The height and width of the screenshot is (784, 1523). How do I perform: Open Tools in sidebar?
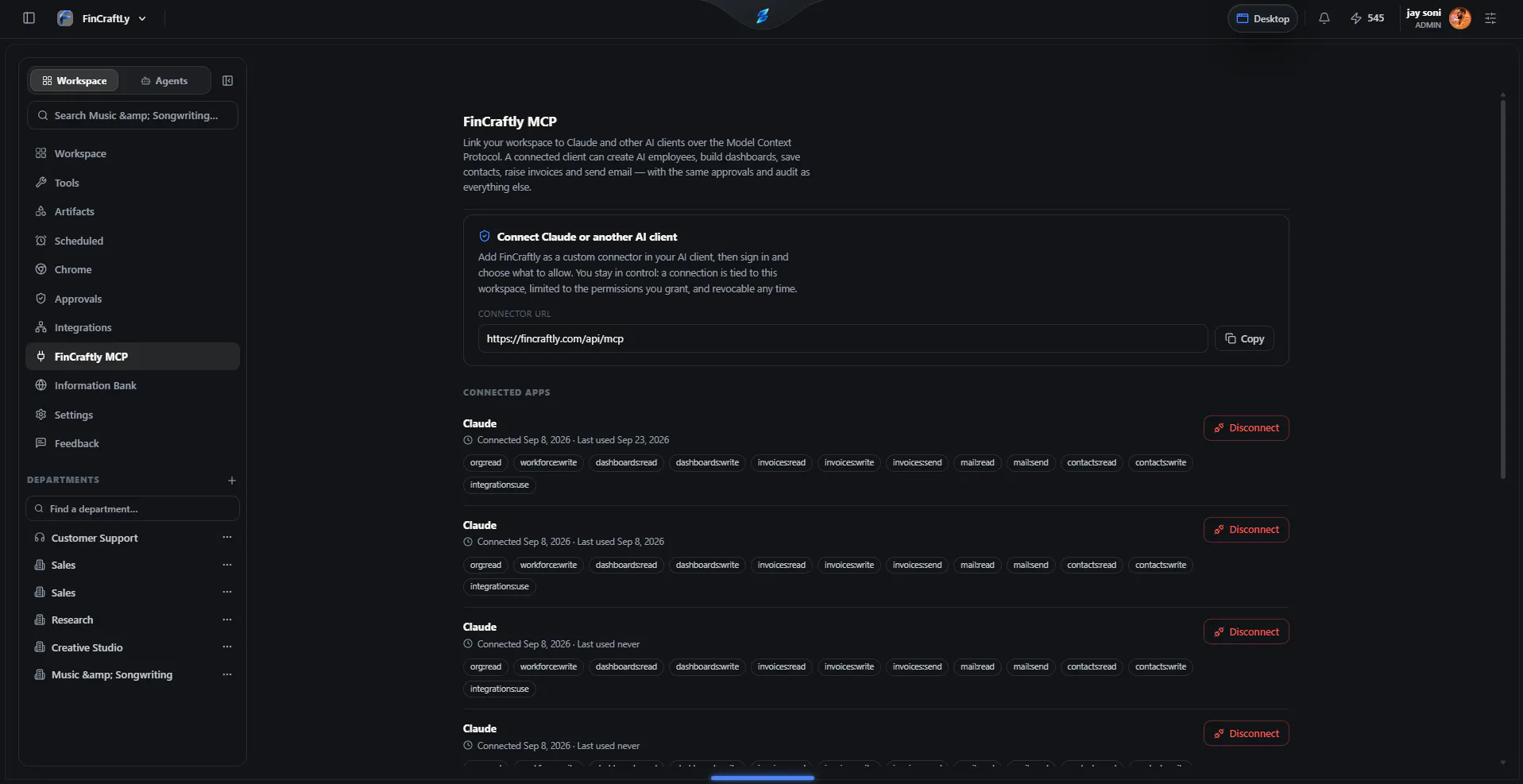(x=133, y=183)
